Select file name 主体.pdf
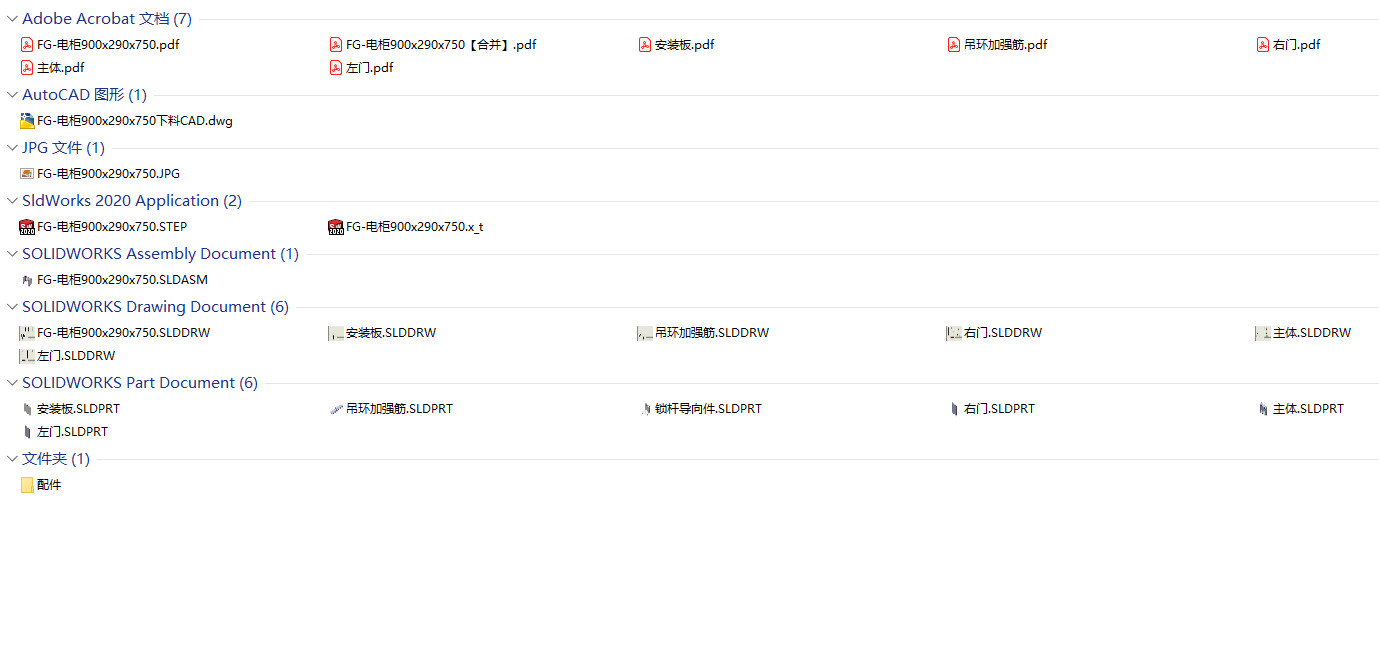Screen dimensions: 1379x657 click(61, 67)
